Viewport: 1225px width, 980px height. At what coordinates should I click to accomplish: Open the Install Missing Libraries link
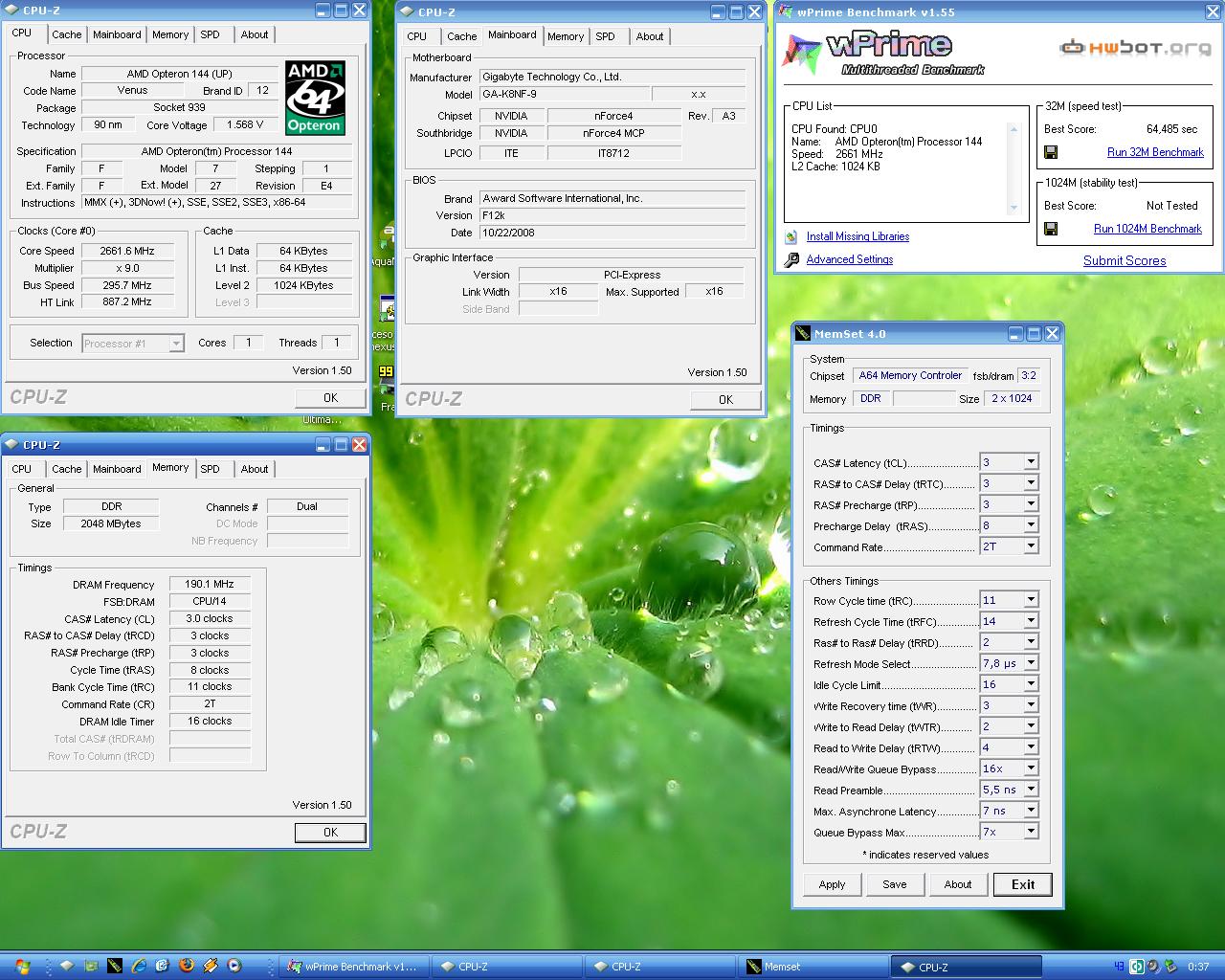coord(857,236)
